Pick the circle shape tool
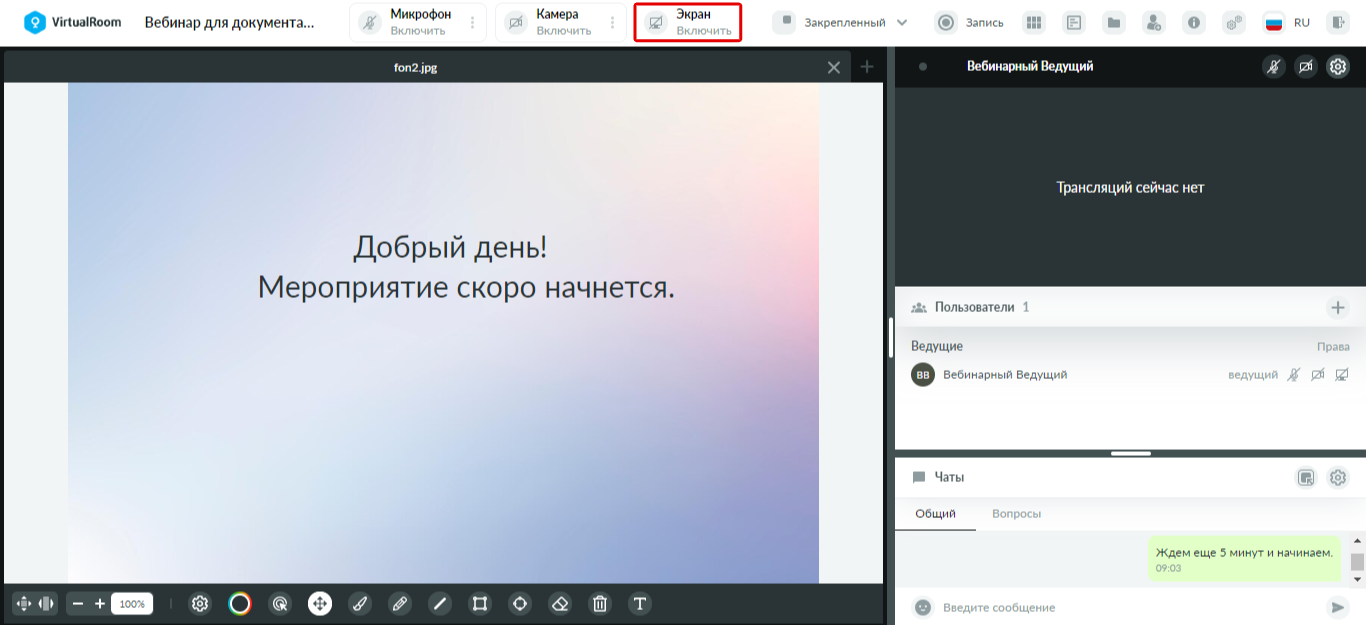Image resolution: width=1366 pixels, height=625 pixels. click(x=520, y=603)
